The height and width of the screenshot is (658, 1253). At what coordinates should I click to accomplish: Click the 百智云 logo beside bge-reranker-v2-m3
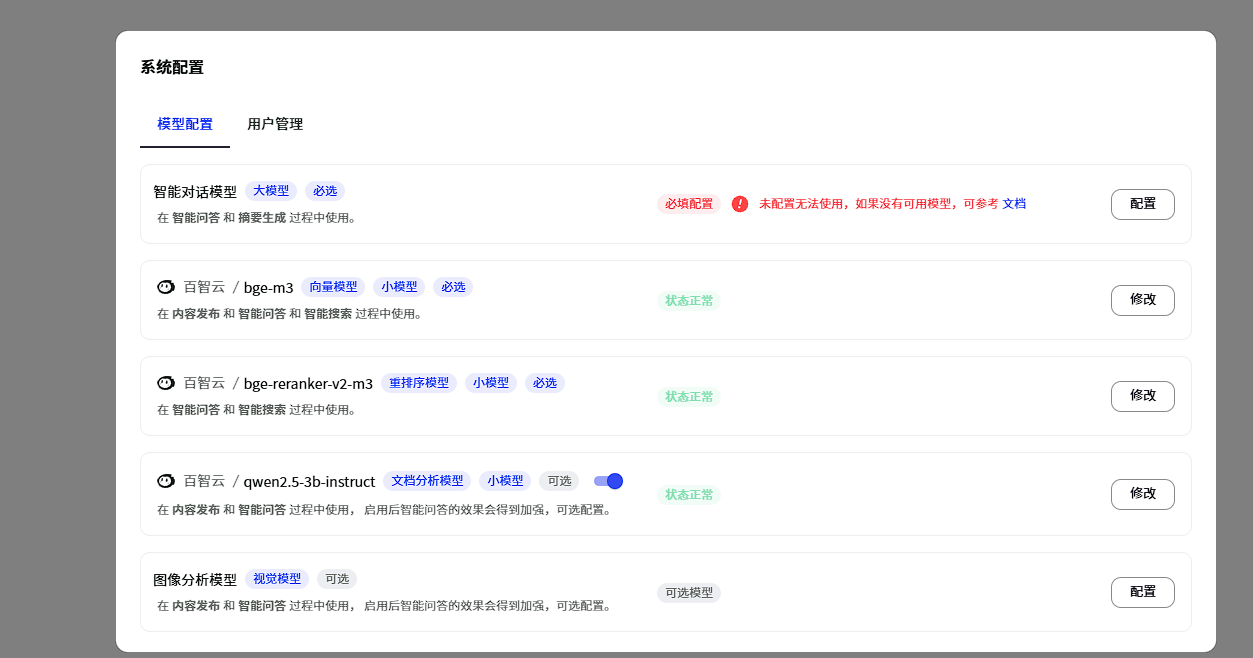(x=166, y=383)
